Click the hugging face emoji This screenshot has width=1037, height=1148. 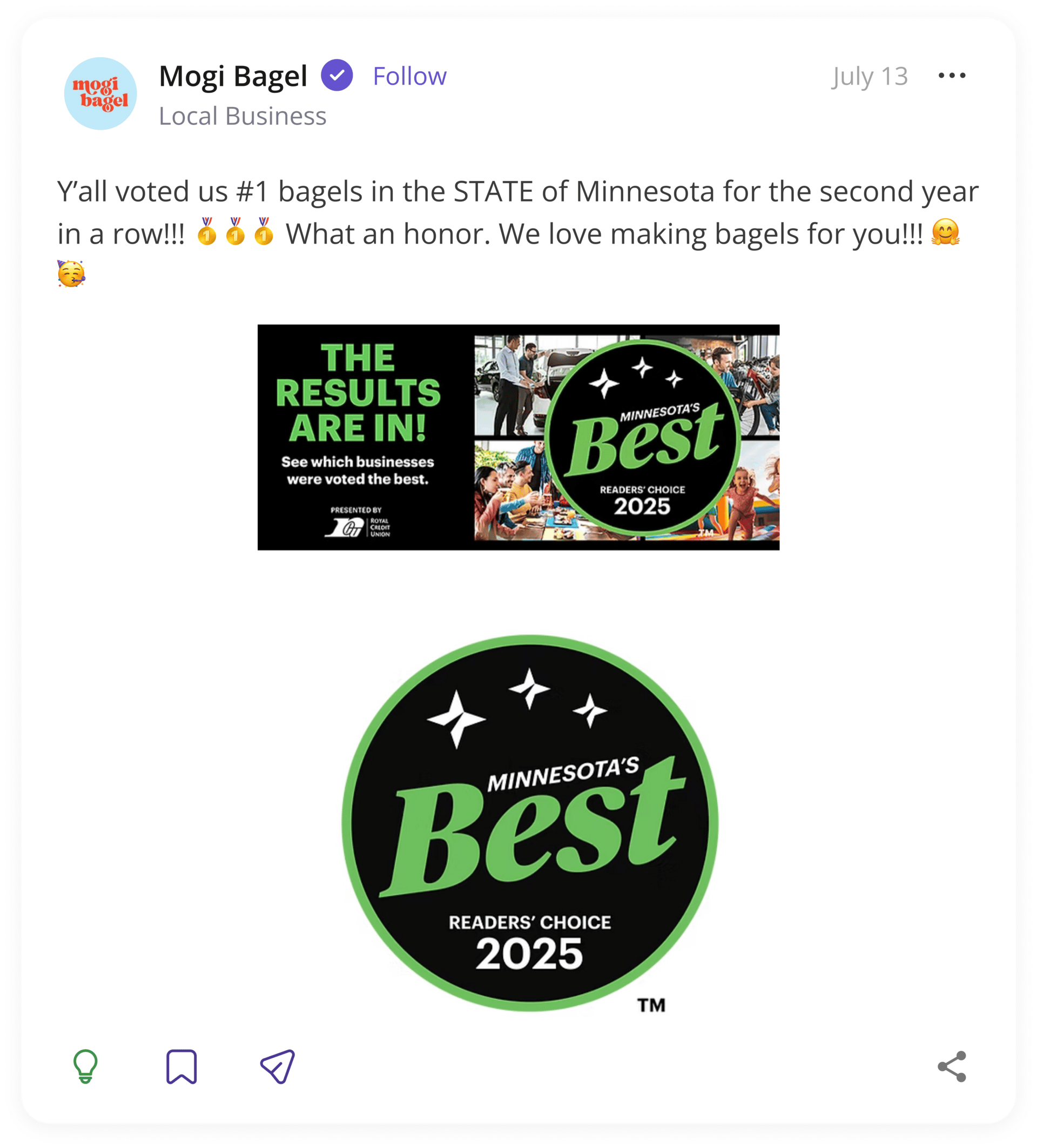945,232
